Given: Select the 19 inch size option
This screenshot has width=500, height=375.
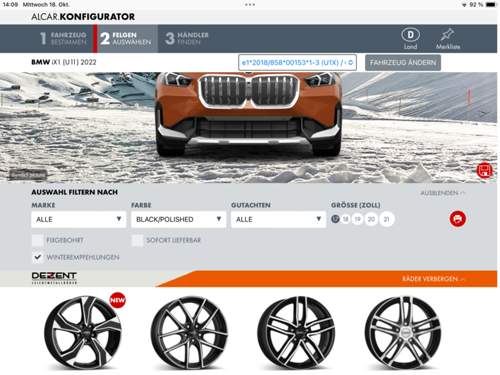Looking at the screenshot, I should click(x=357, y=219).
